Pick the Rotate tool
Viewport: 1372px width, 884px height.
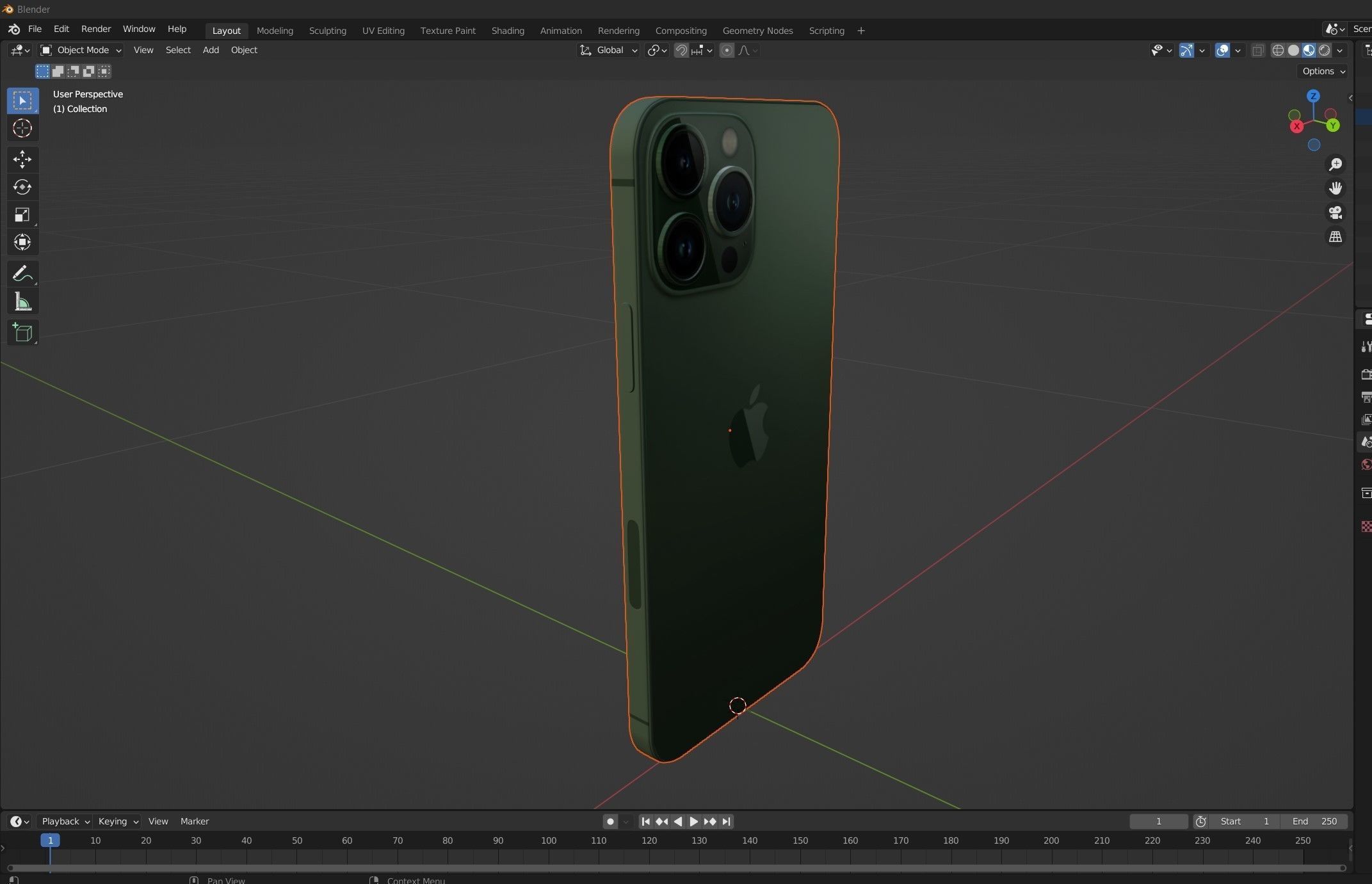pos(22,187)
